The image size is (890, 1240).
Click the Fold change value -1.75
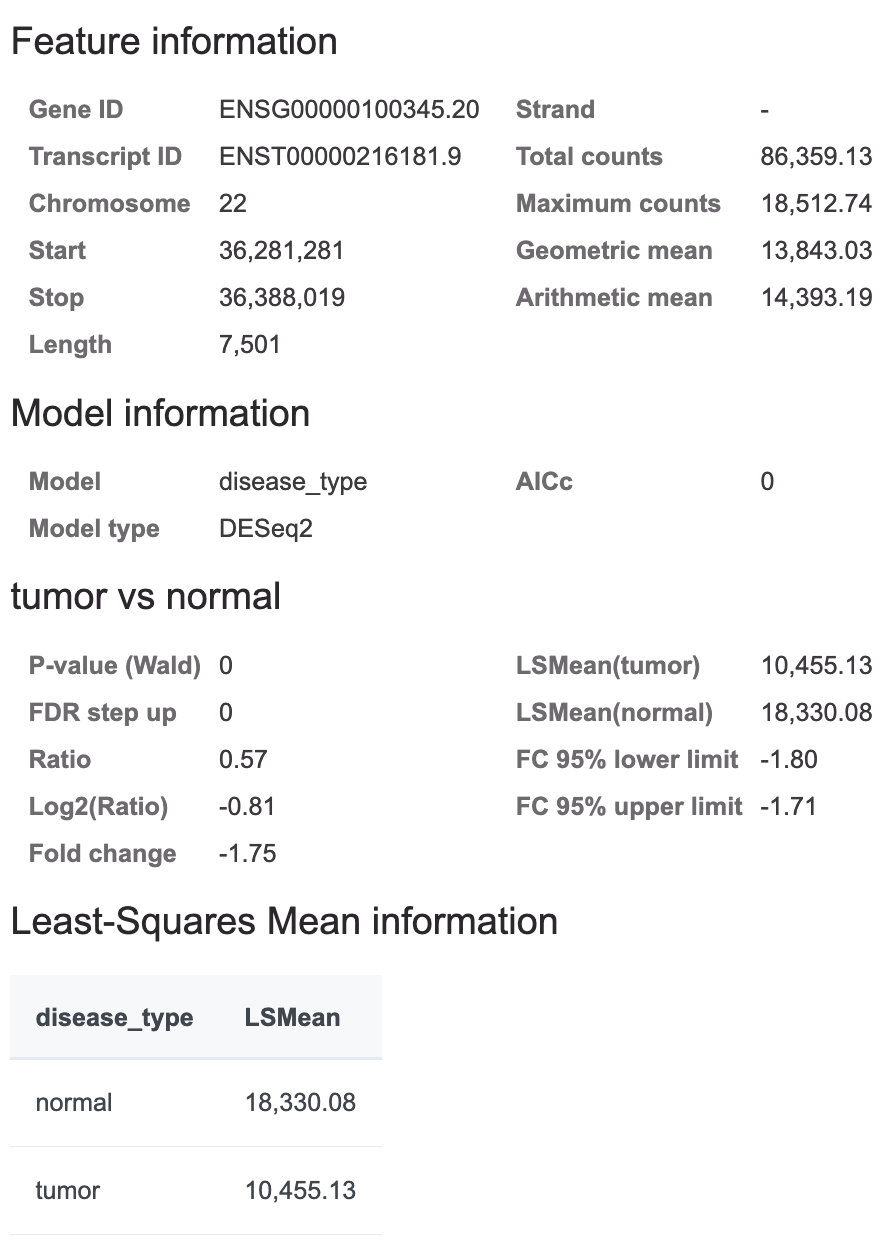click(248, 854)
